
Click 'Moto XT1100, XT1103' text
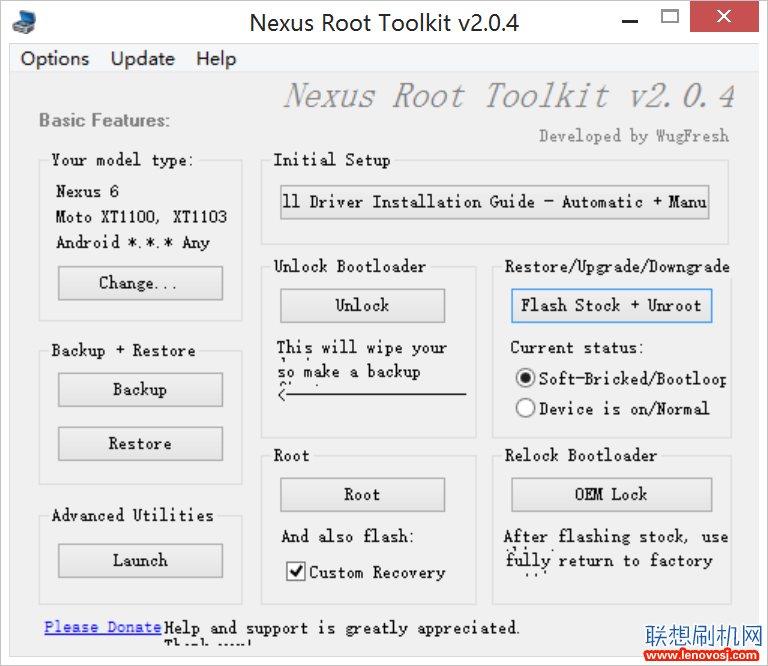tap(141, 217)
